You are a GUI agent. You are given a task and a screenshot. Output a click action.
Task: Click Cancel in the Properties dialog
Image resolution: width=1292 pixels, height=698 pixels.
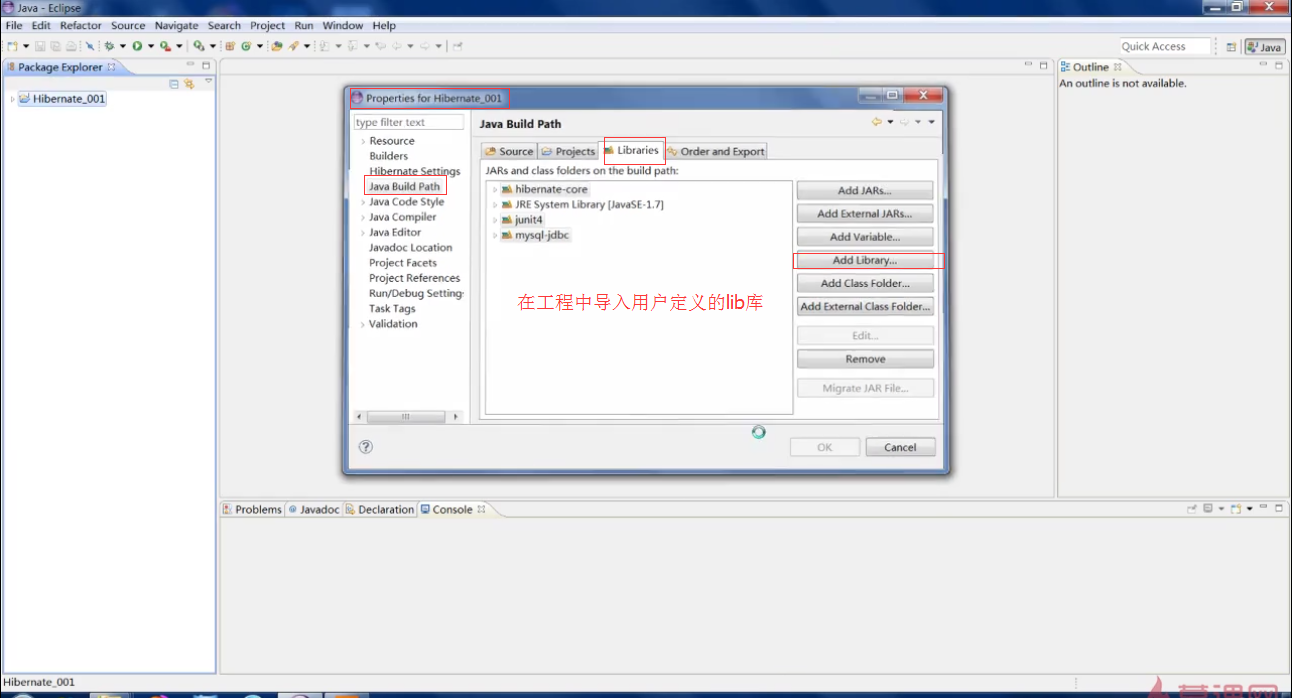click(x=900, y=447)
